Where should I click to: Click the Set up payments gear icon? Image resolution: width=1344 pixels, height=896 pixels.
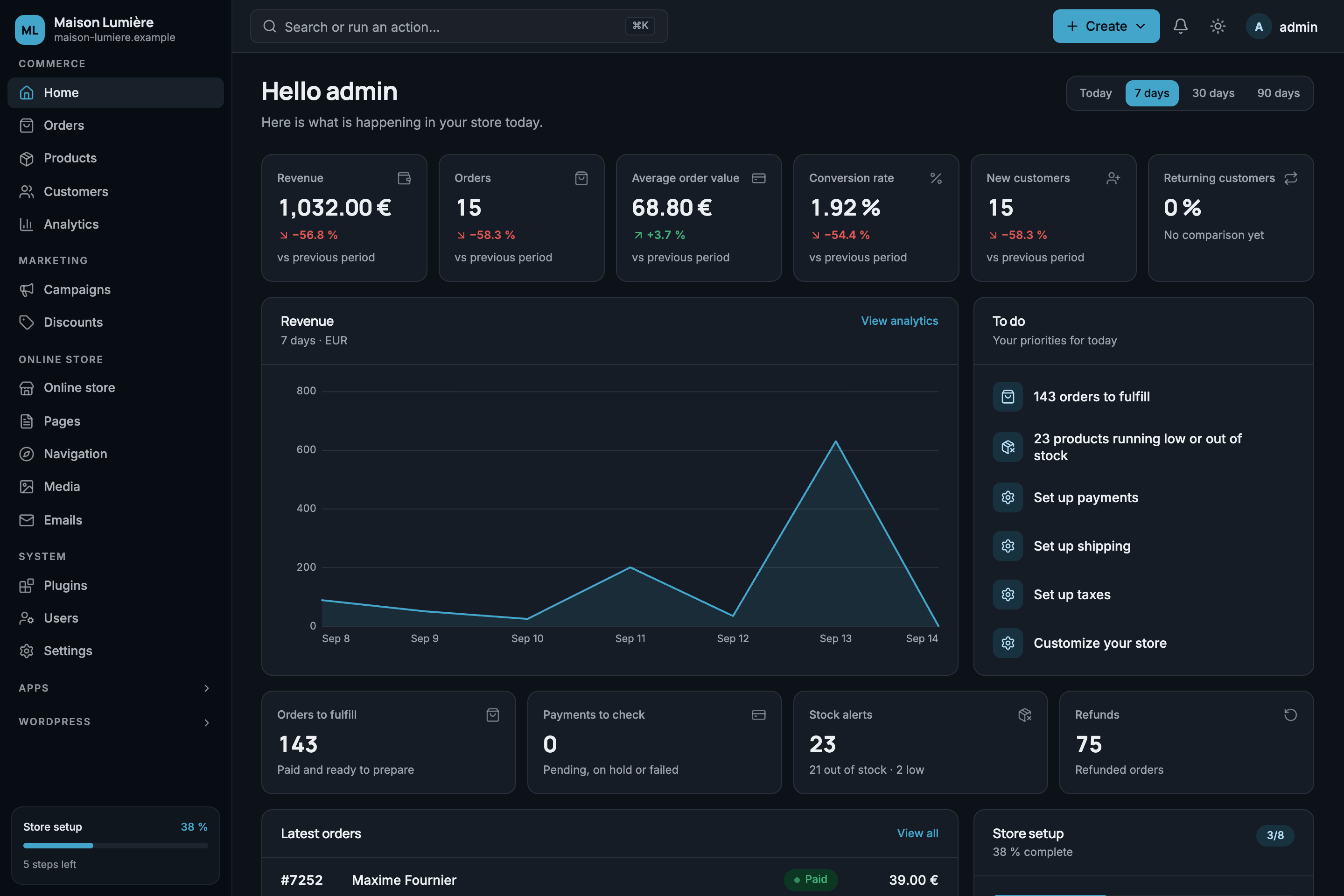tap(1008, 497)
